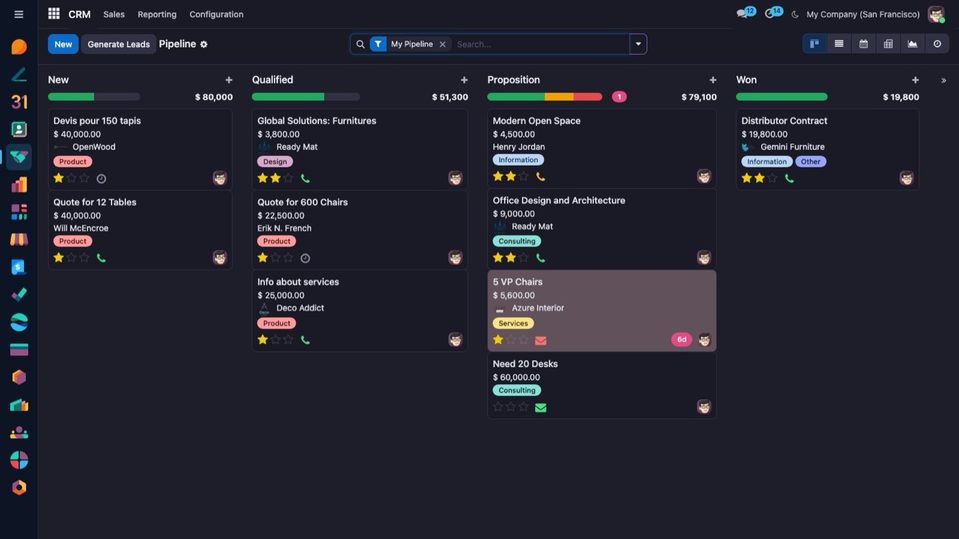The image size is (959, 539).
Task: Quick add lead in Qualified column
Action: point(464,80)
